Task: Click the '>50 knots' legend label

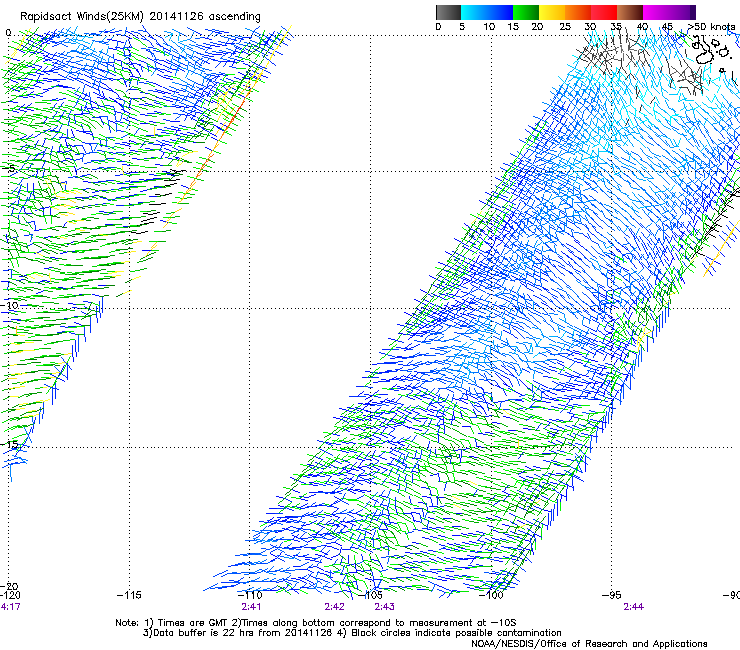Action: tap(711, 26)
